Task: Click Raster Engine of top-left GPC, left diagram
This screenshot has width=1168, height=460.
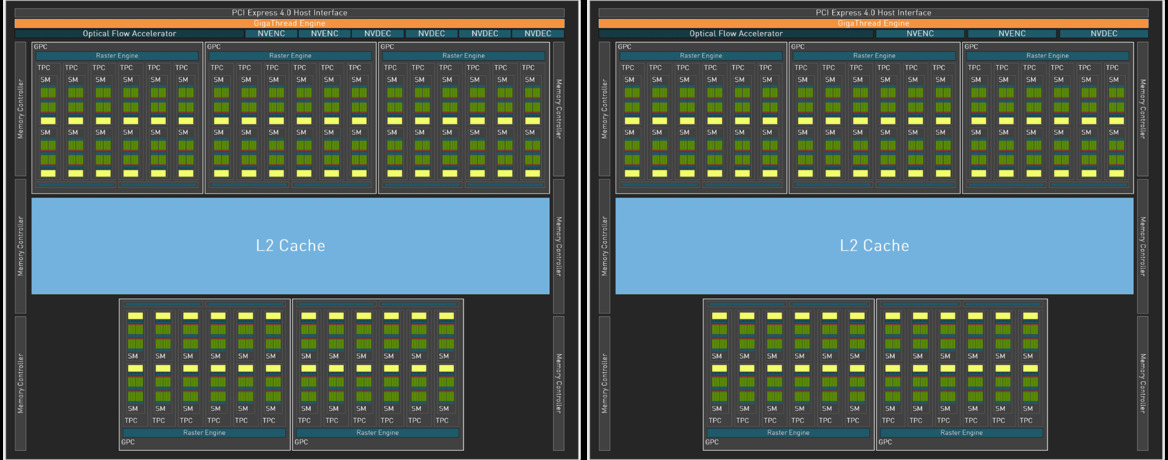Action: pyautogui.click(x=117, y=56)
